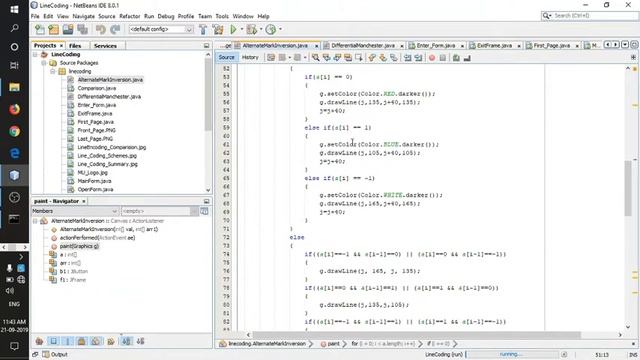Open the Debug Project dropdown arrow
The width and height of the screenshot is (640, 360).
pyautogui.click(x=261, y=29)
